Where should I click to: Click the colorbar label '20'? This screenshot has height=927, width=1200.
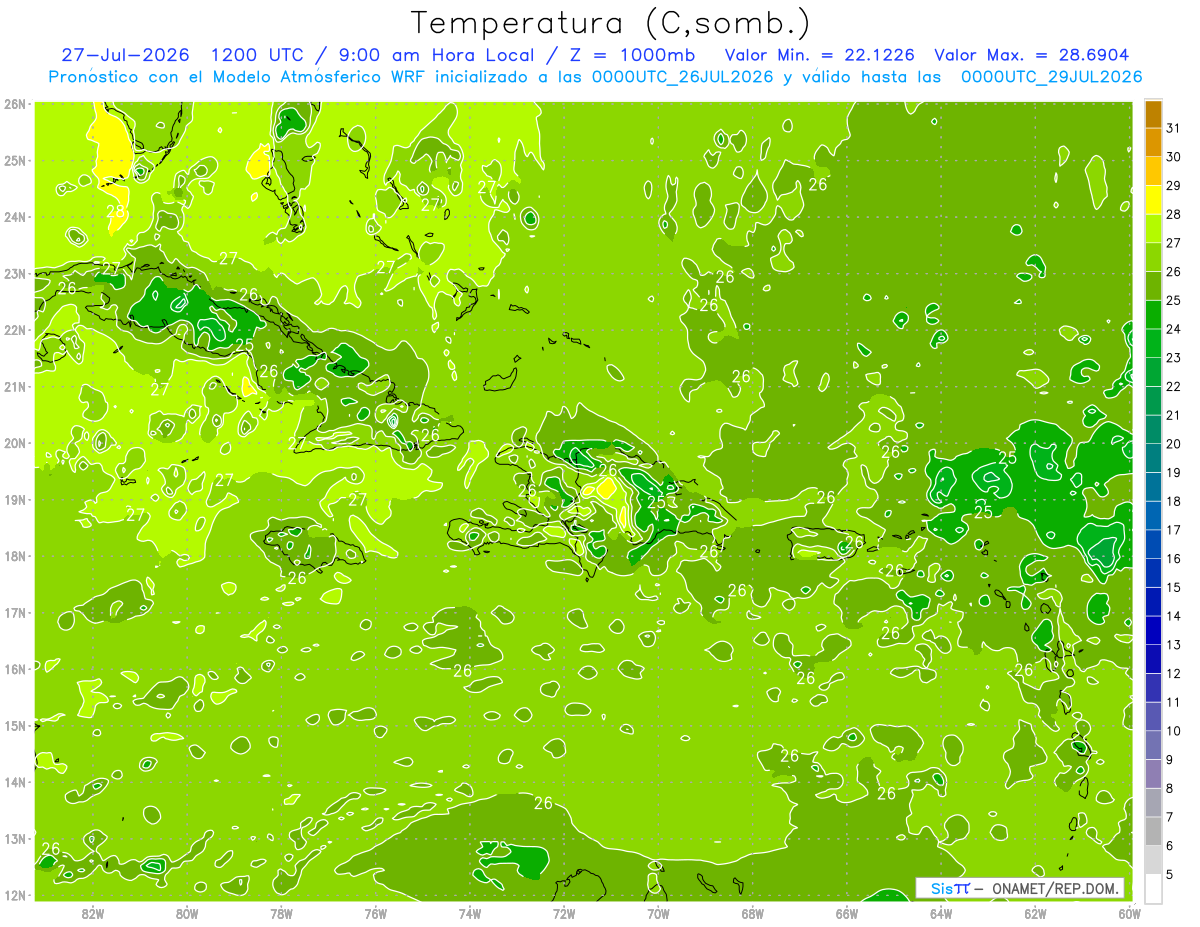point(1174,444)
